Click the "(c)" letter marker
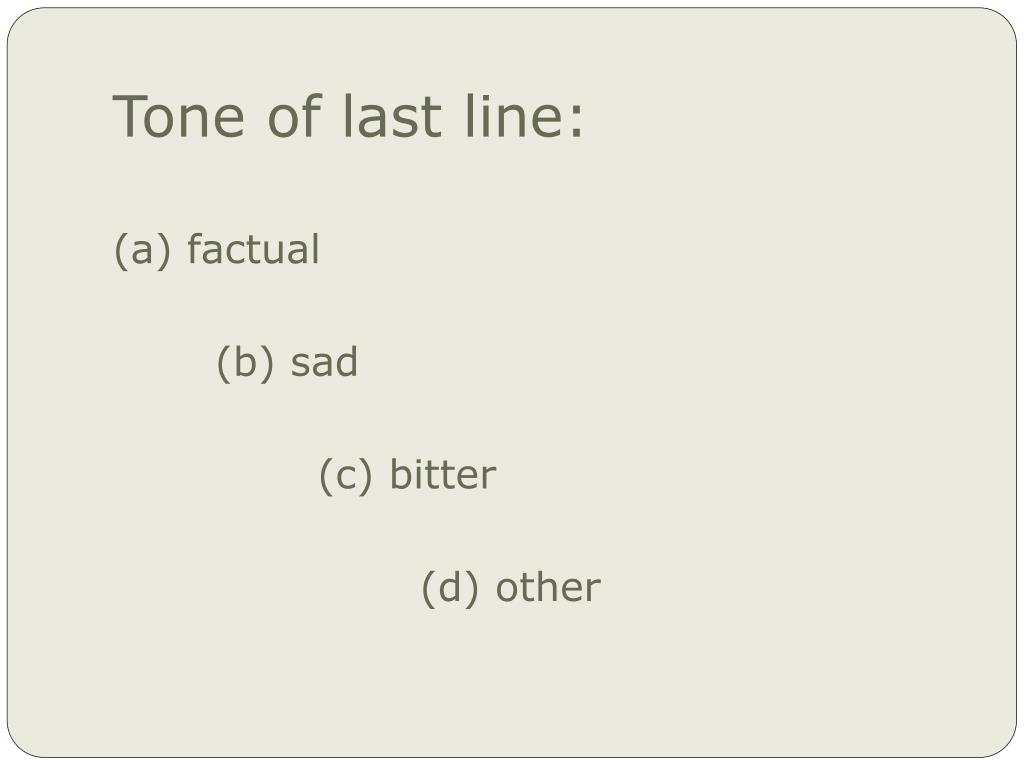 (x=346, y=475)
